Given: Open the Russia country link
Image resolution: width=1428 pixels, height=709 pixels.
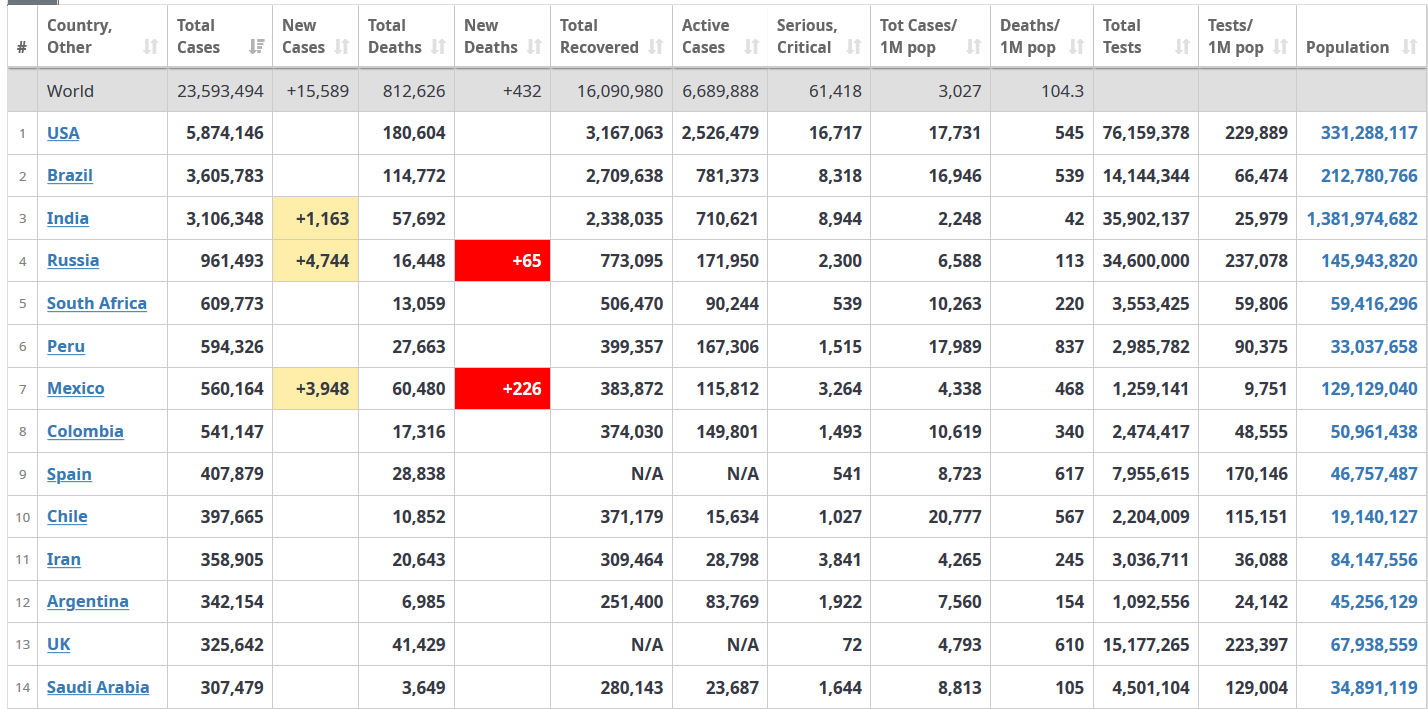Looking at the screenshot, I should [x=73, y=260].
